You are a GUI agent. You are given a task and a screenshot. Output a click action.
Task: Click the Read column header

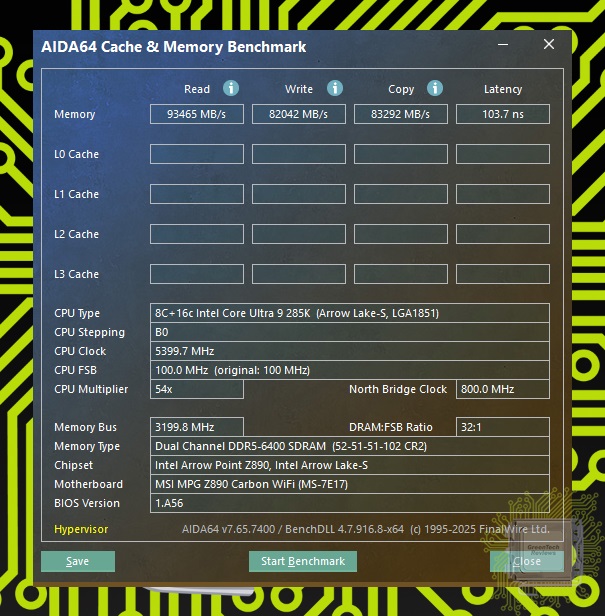point(197,89)
